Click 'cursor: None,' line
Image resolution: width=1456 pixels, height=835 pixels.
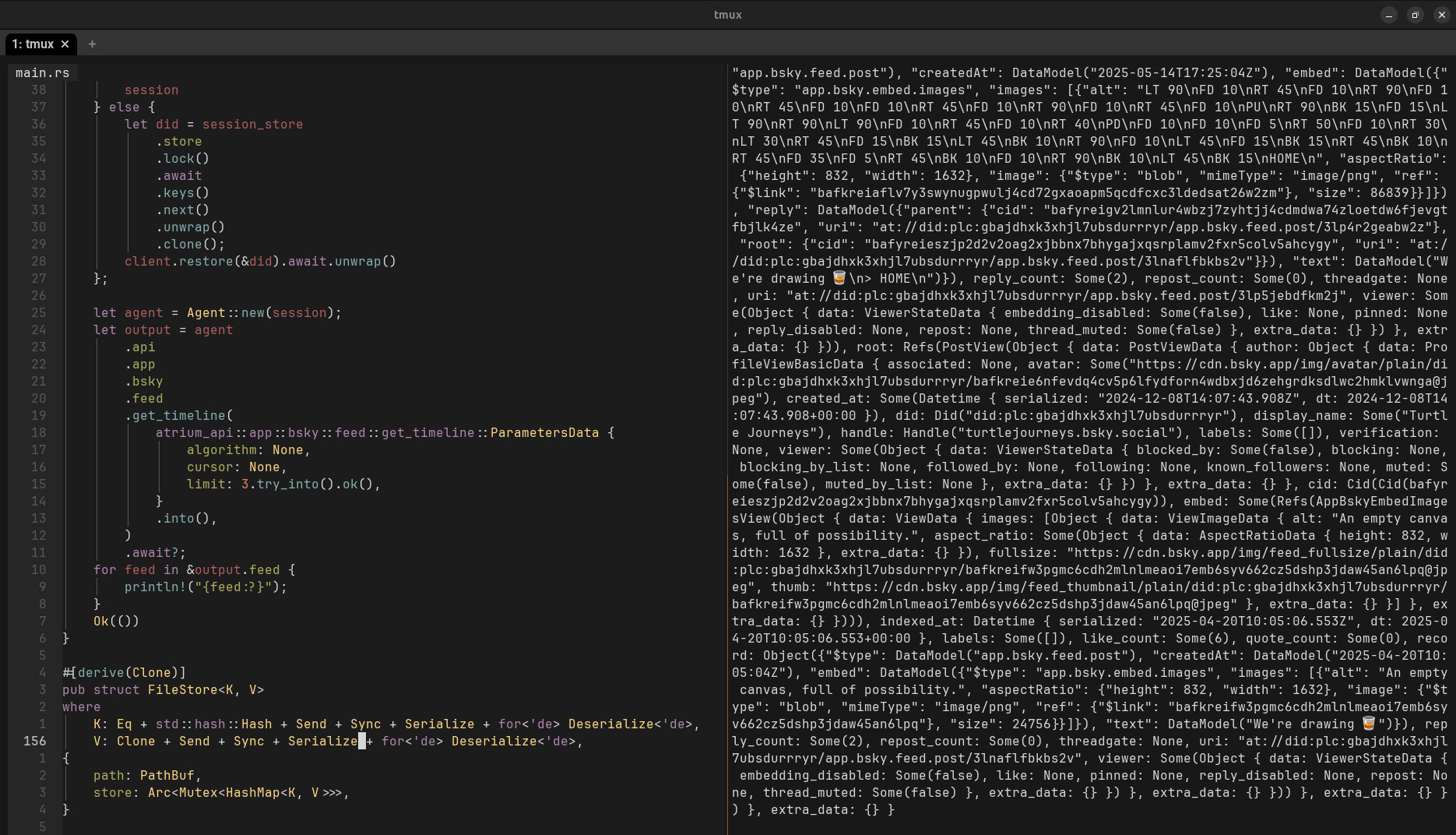coord(237,467)
